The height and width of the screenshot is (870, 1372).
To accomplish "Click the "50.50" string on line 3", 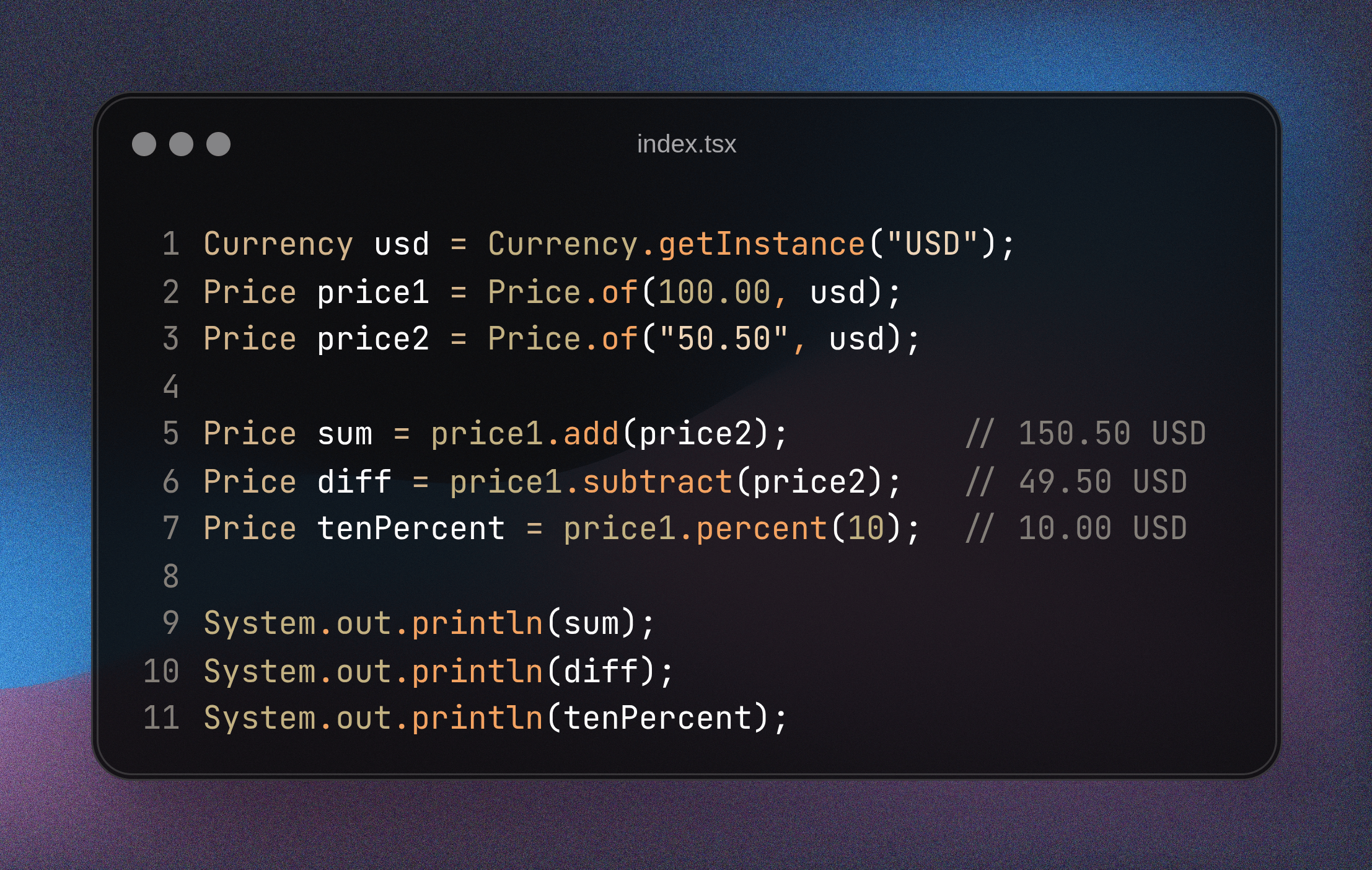I will coord(723,339).
